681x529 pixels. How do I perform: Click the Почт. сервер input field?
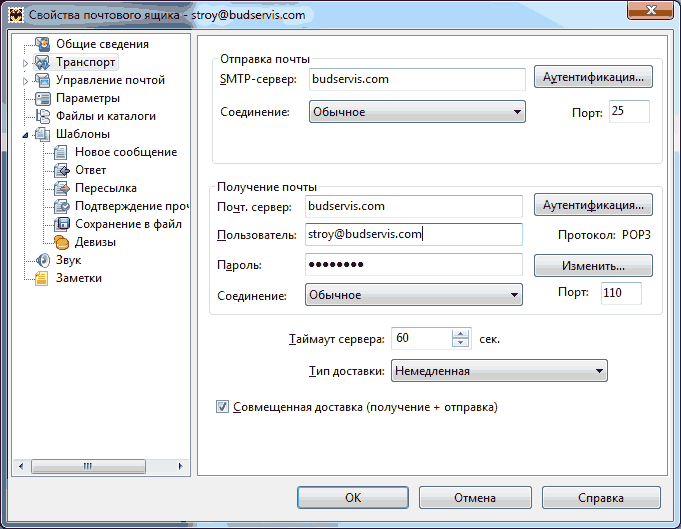[413, 206]
